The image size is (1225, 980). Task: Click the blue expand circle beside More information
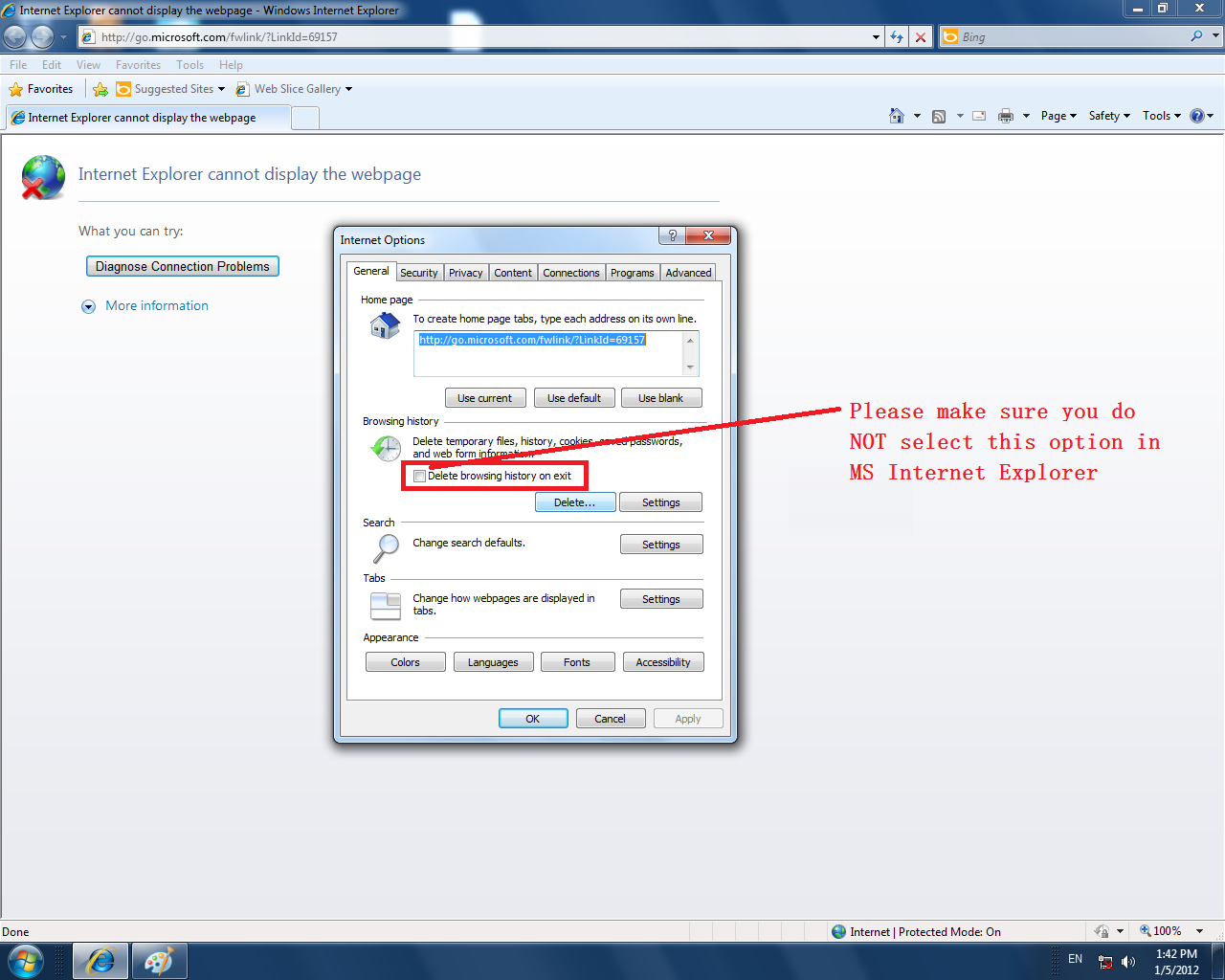click(88, 306)
